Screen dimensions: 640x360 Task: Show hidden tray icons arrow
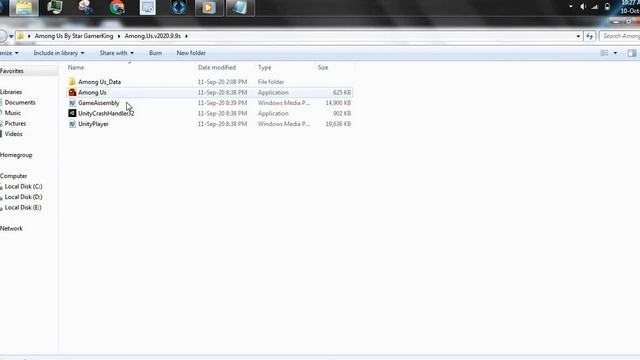(x=571, y=7)
